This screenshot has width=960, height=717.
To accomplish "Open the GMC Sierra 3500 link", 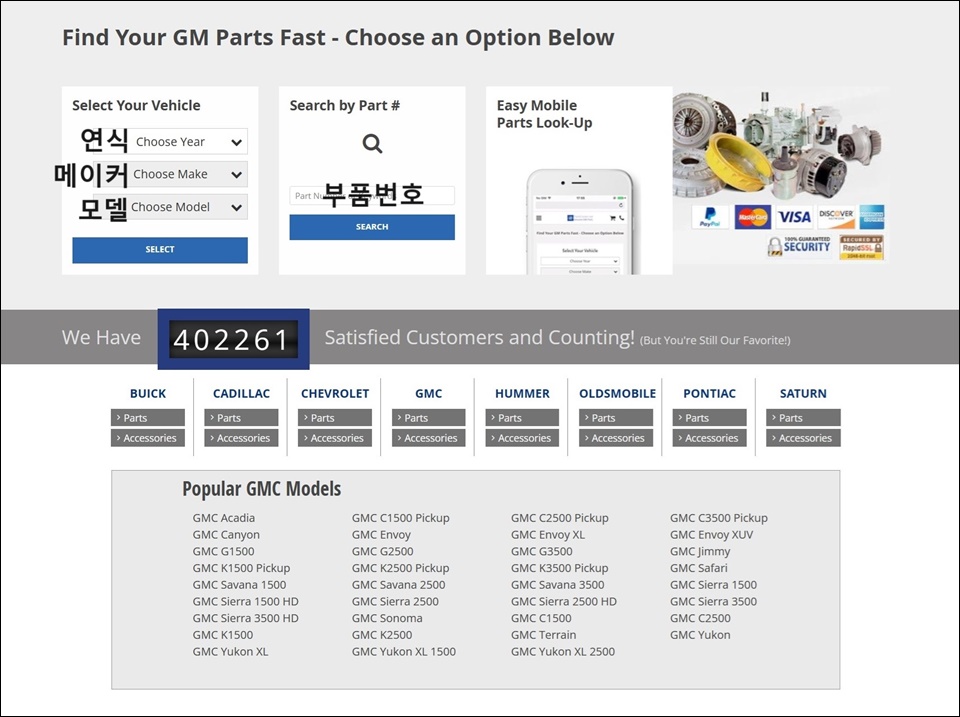I will [x=713, y=601].
